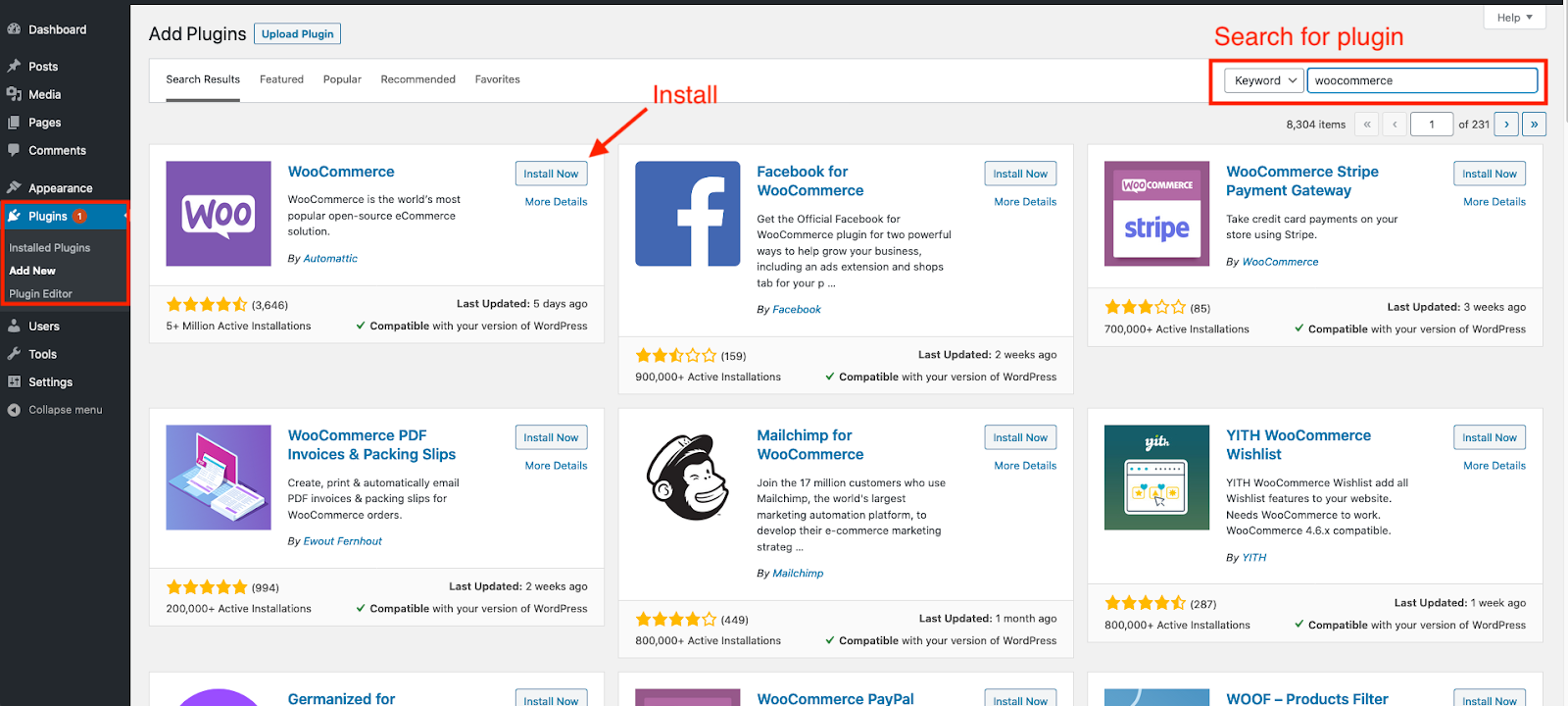1568x706 pixels.
Task: Open the WooCommerce plugin title link
Action: (x=341, y=172)
